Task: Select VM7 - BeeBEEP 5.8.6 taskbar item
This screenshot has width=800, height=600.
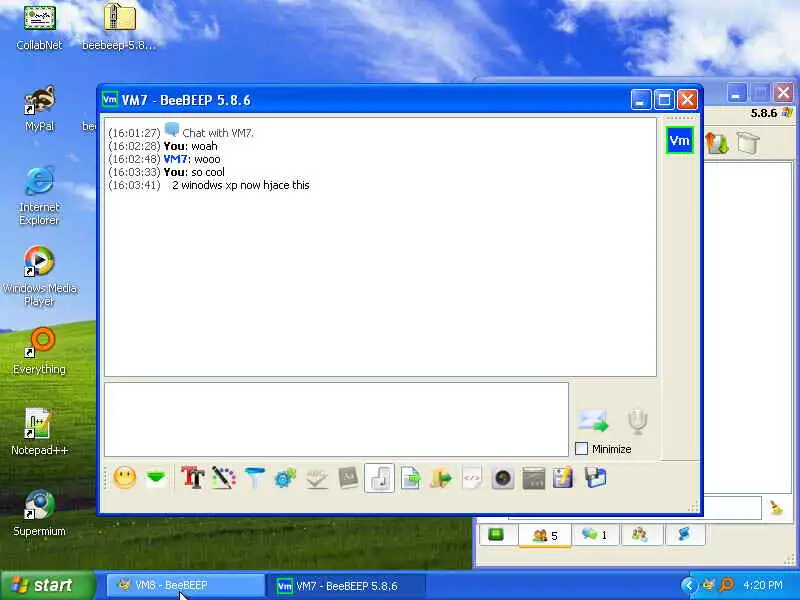Action: click(348, 586)
